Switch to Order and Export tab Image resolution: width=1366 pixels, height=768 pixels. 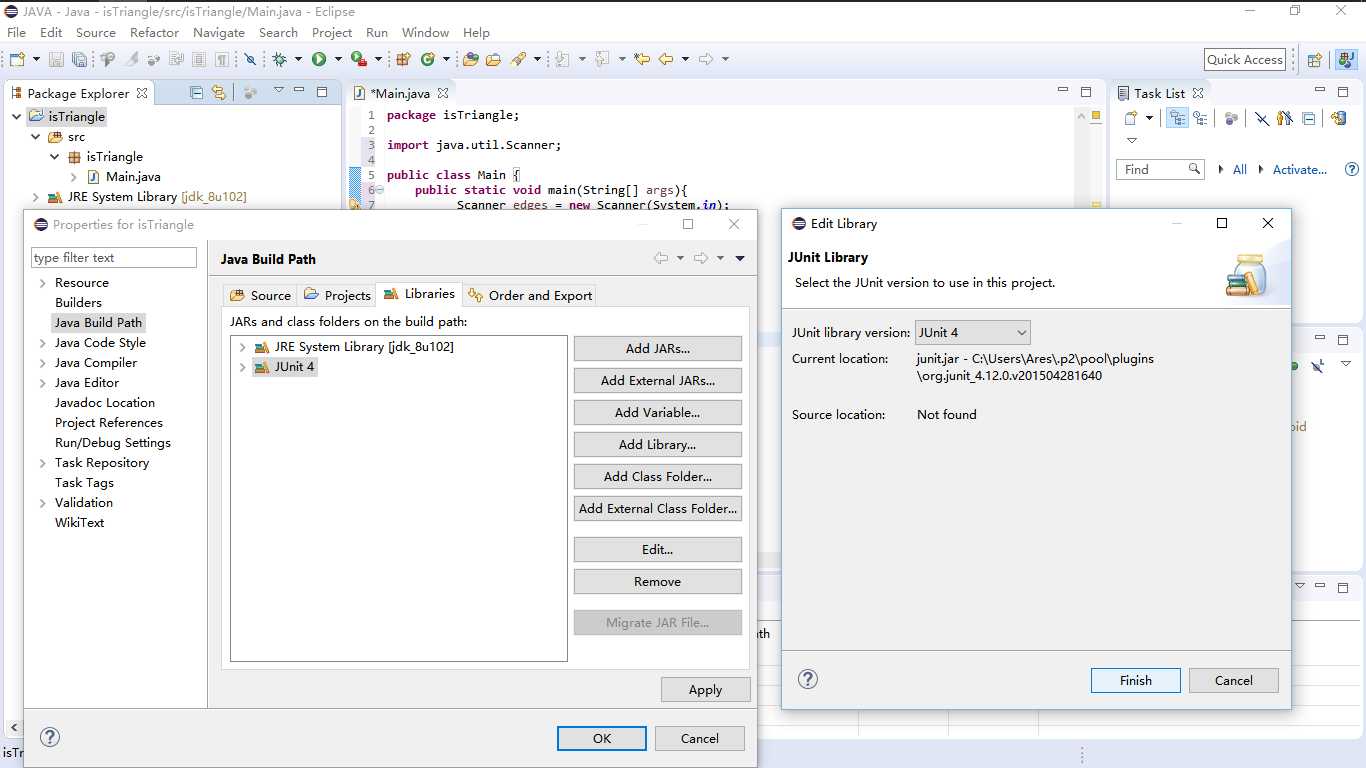click(x=529, y=295)
